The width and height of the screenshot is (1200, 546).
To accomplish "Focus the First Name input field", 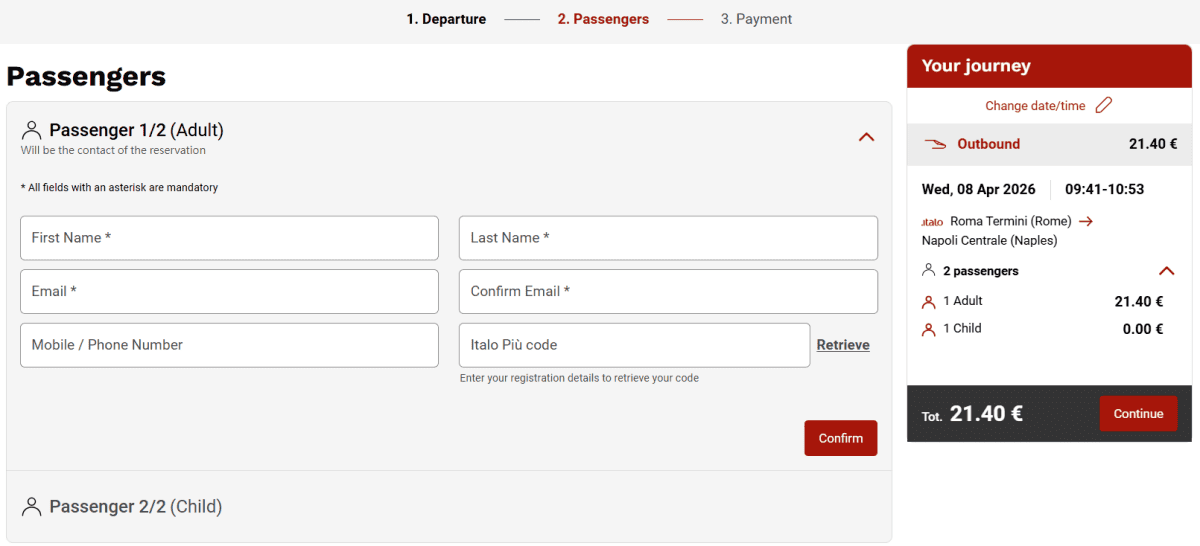I will point(229,238).
